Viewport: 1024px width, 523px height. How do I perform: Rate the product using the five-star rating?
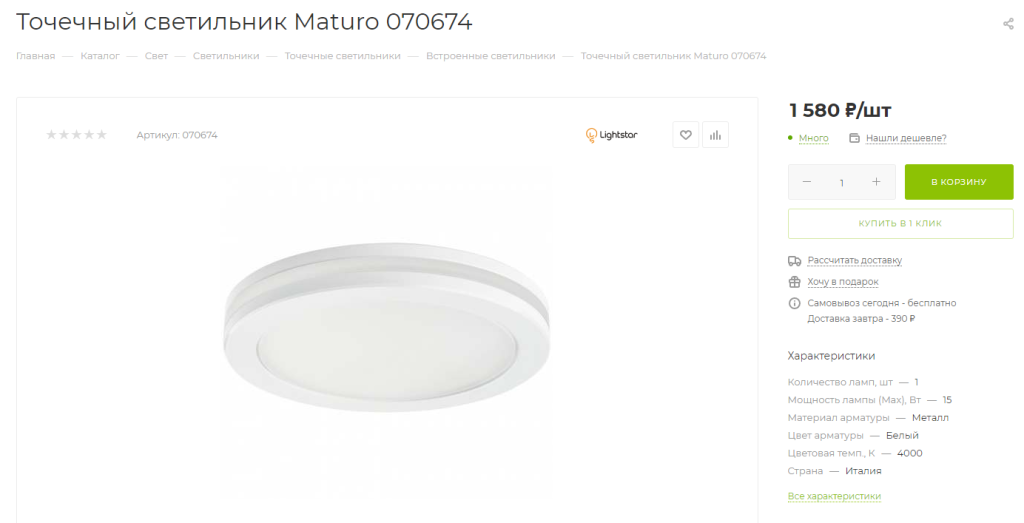[x=76, y=135]
